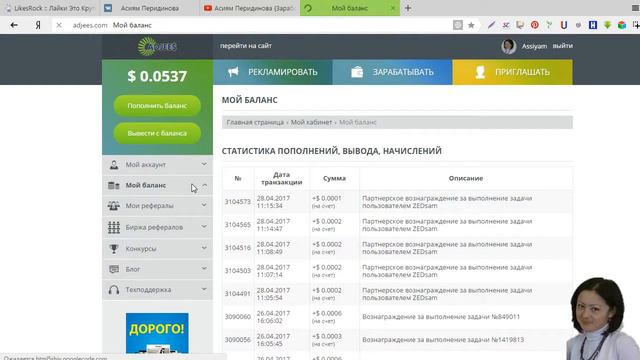
Task: Open the Рекламировать section
Action: (273, 72)
